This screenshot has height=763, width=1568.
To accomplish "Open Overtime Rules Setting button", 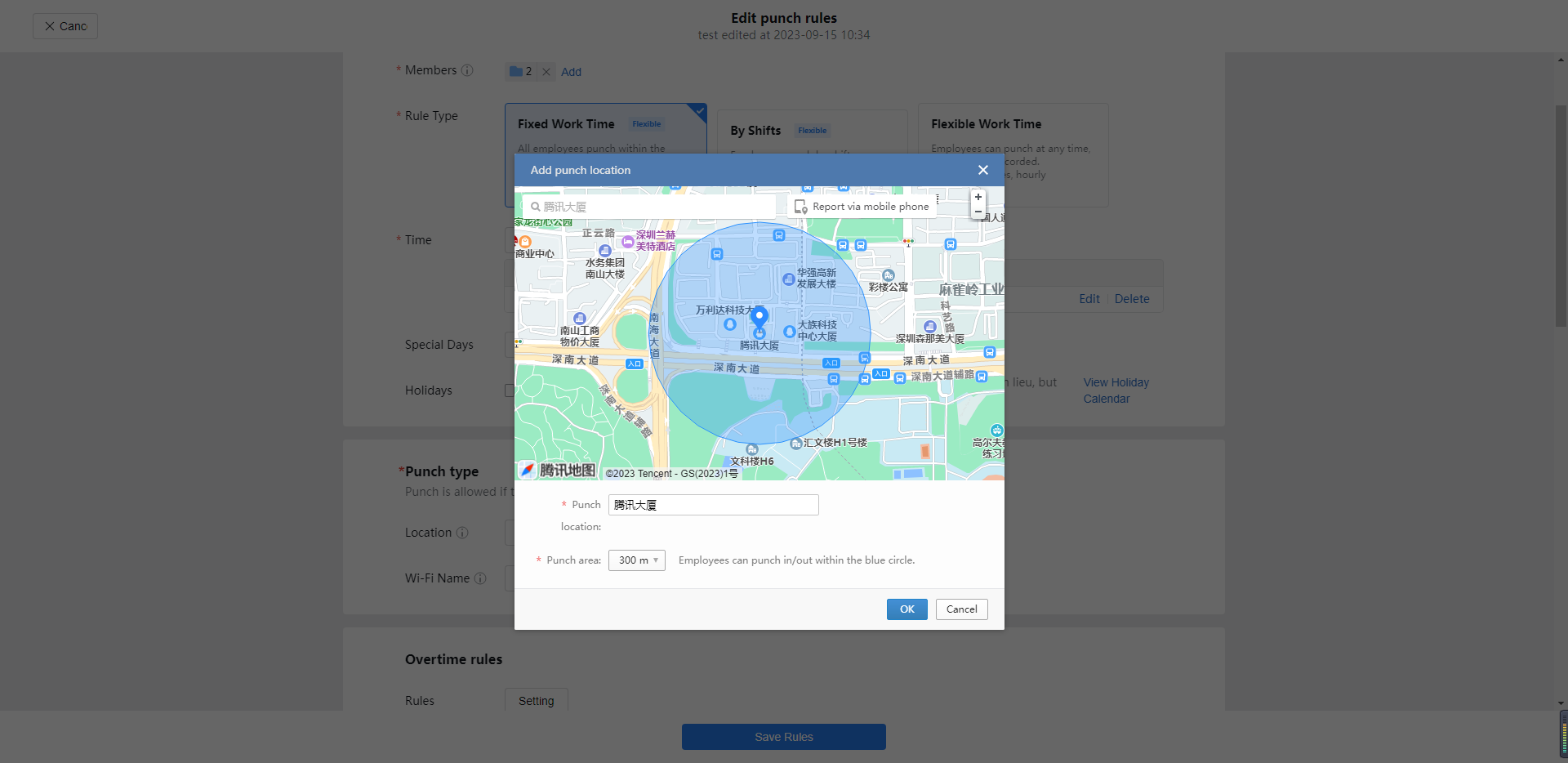I will tap(537, 701).
